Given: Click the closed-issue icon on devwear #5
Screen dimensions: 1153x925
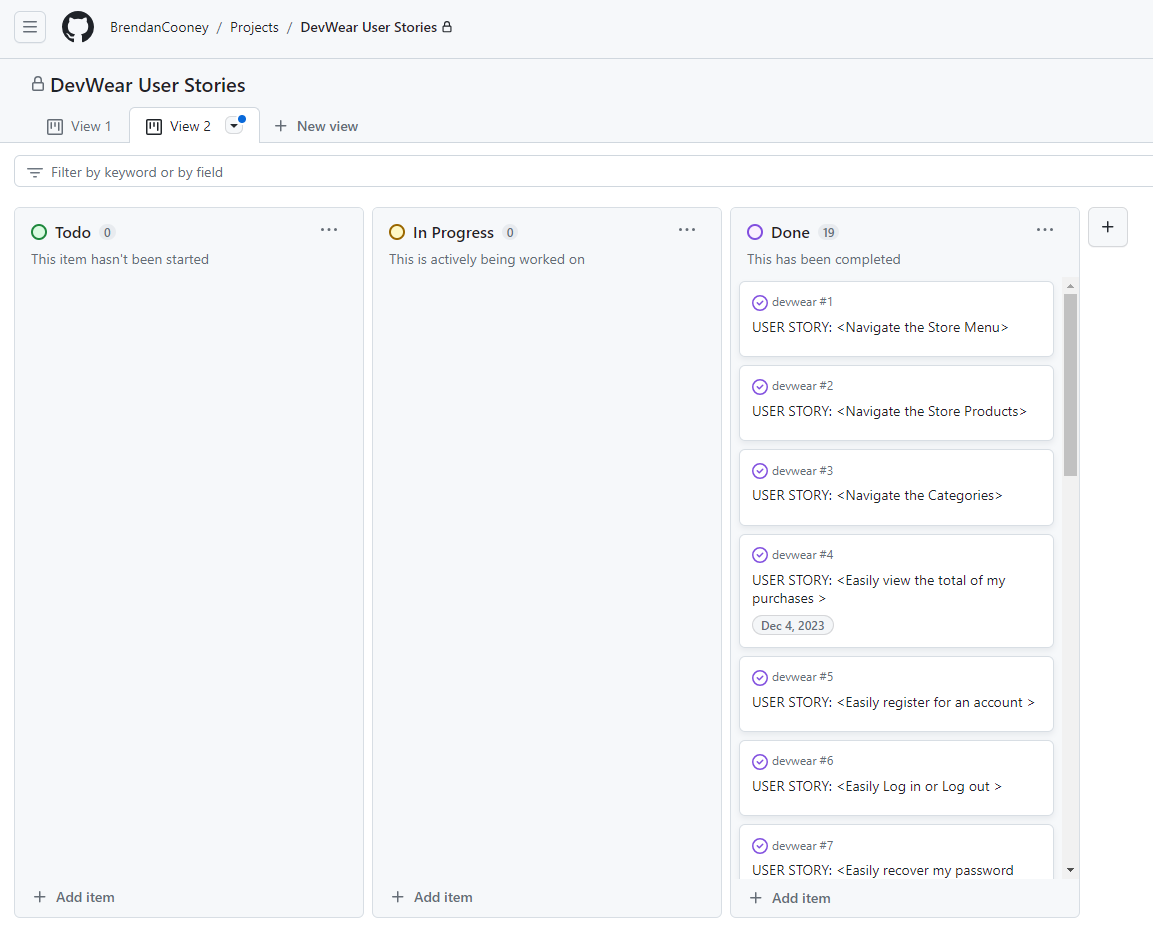Looking at the screenshot, I should (760, 678).
